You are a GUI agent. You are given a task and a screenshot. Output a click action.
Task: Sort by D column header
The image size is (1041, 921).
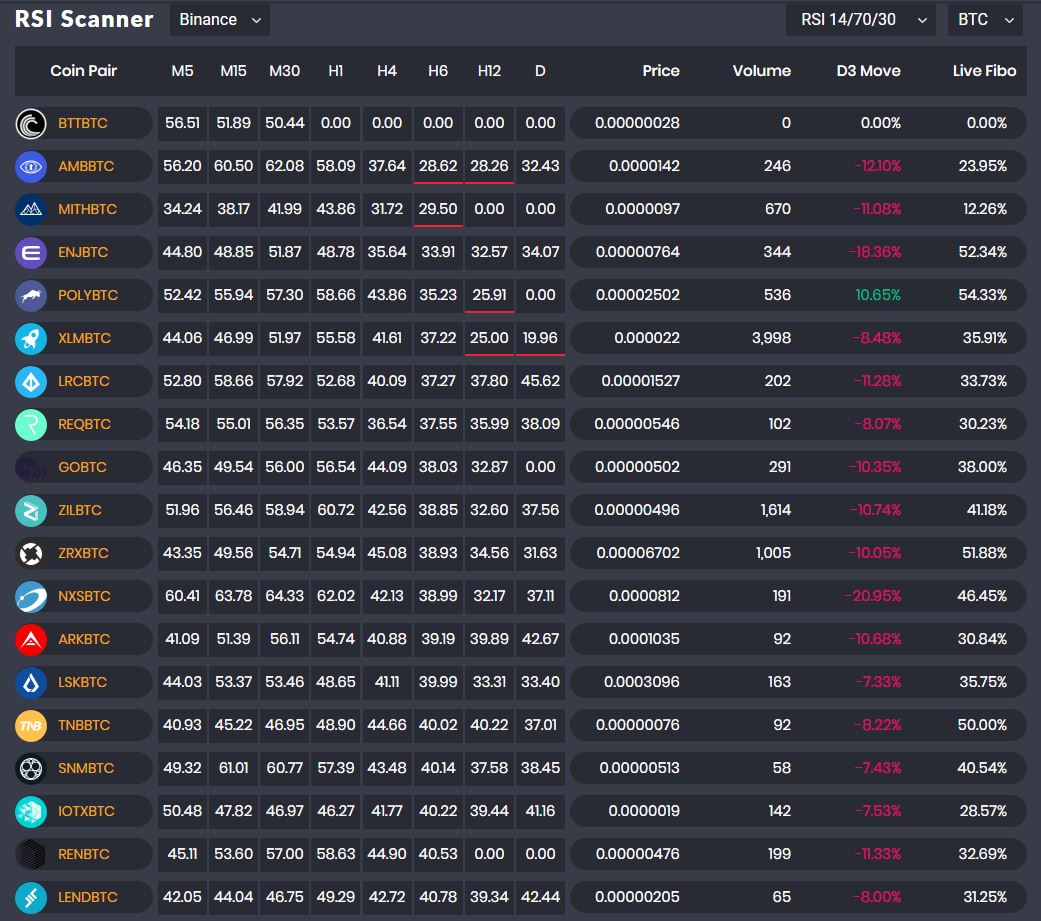(x=540, y=71)
